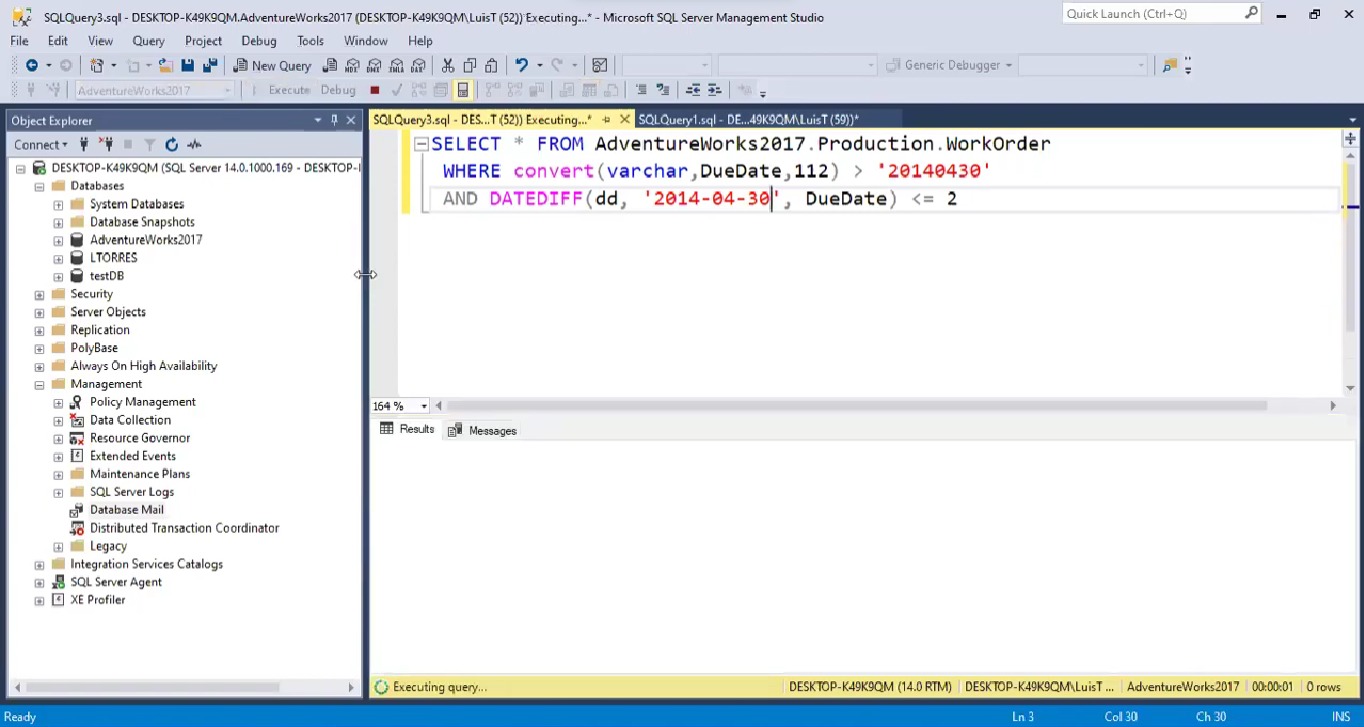The image size is (1364, 727).
Task: Click the Activity Monitor icon beside the redo arrow
Action: click(x=599, y=65)
